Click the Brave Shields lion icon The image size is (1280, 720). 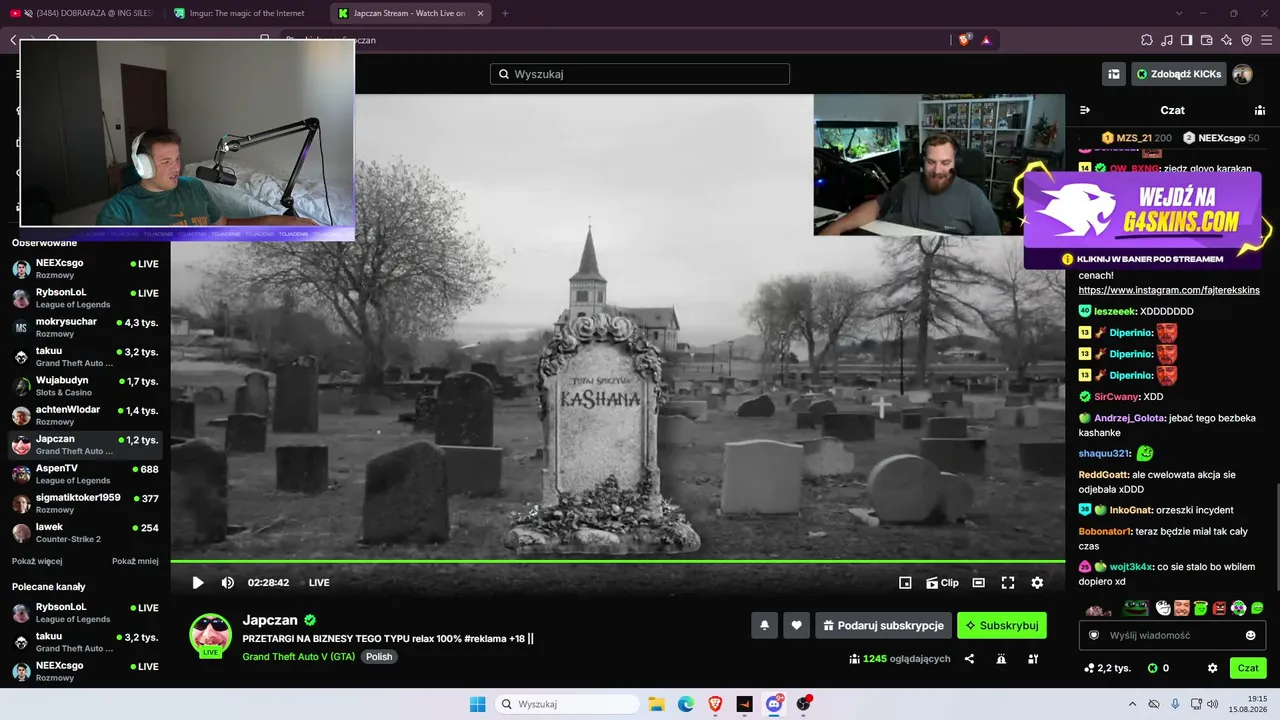tap(964, 40)
